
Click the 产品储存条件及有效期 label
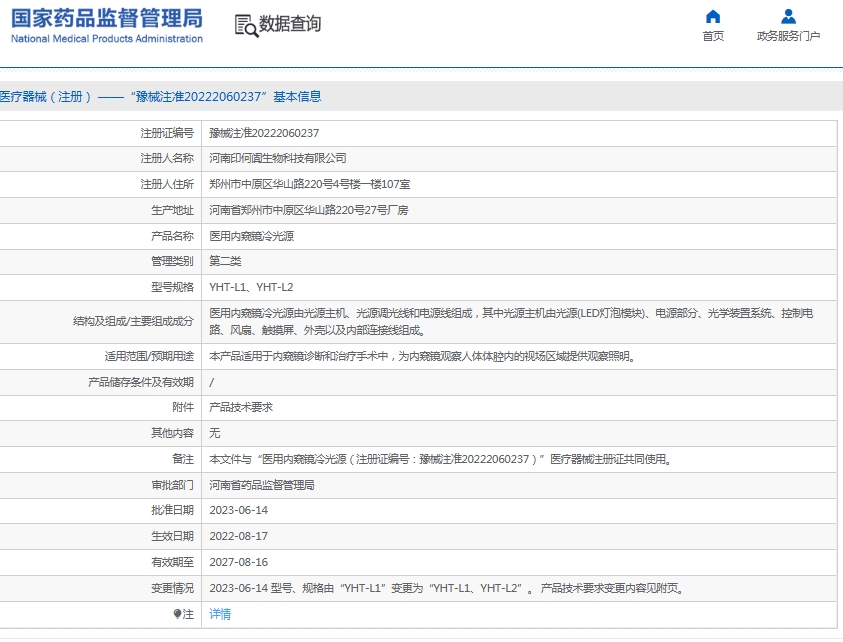click(x=141, y=382)
